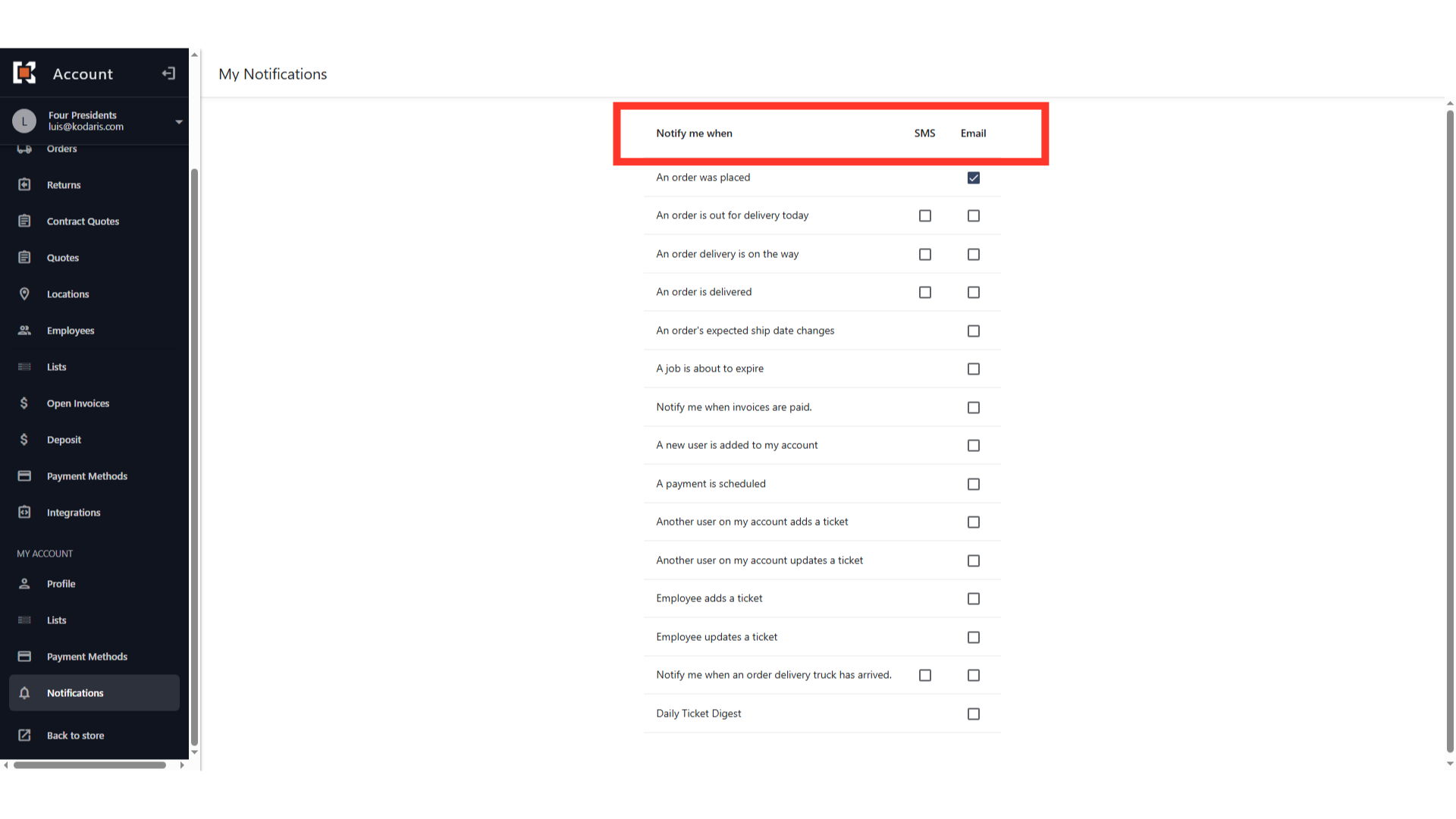Open the Deposit page link
The height and width of the screenshot is (819, 1456).
(x=64, y=440)
